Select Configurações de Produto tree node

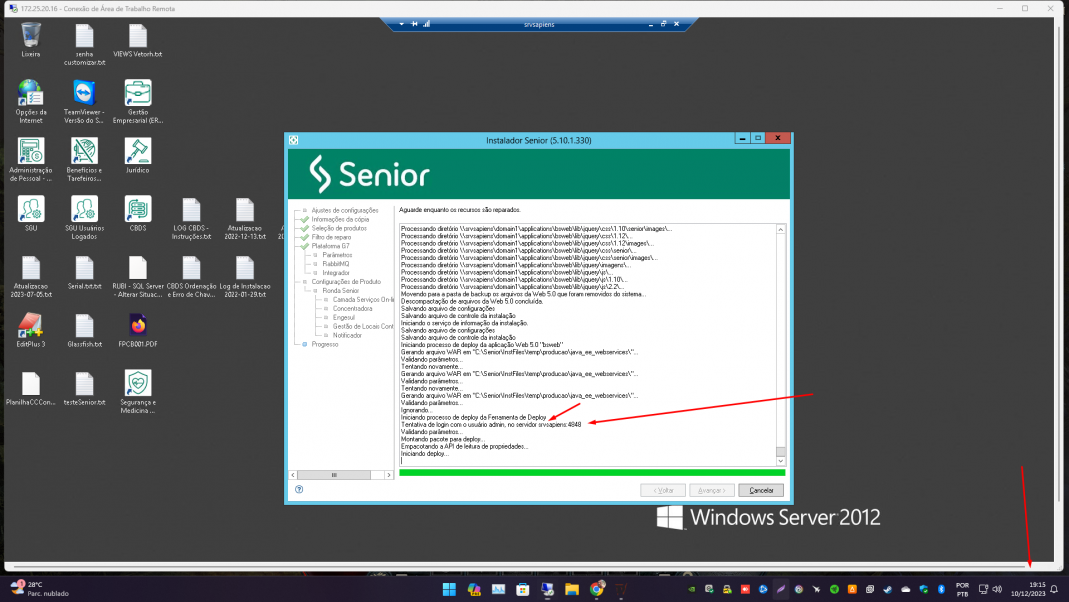coord(346,282)
